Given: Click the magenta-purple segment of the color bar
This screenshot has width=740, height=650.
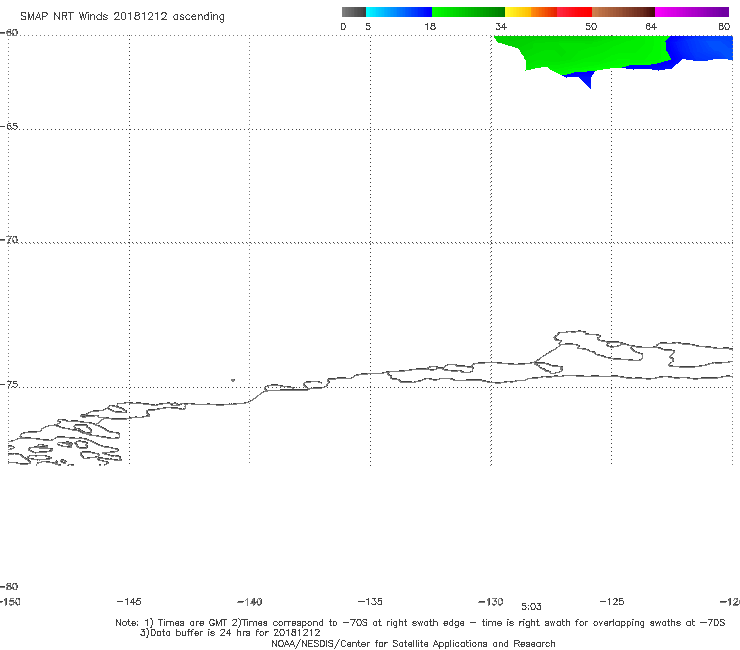Looking at the screenshot, I should click(x=692, y=12).
